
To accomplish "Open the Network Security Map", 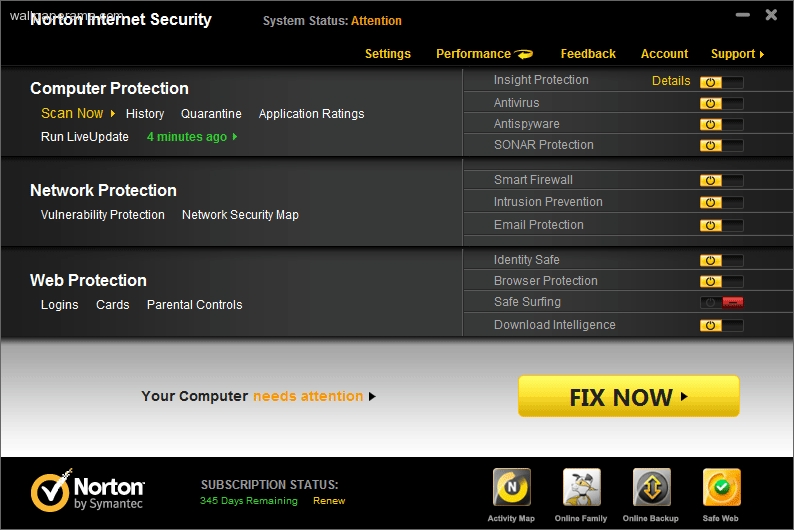I will (240, 215).
